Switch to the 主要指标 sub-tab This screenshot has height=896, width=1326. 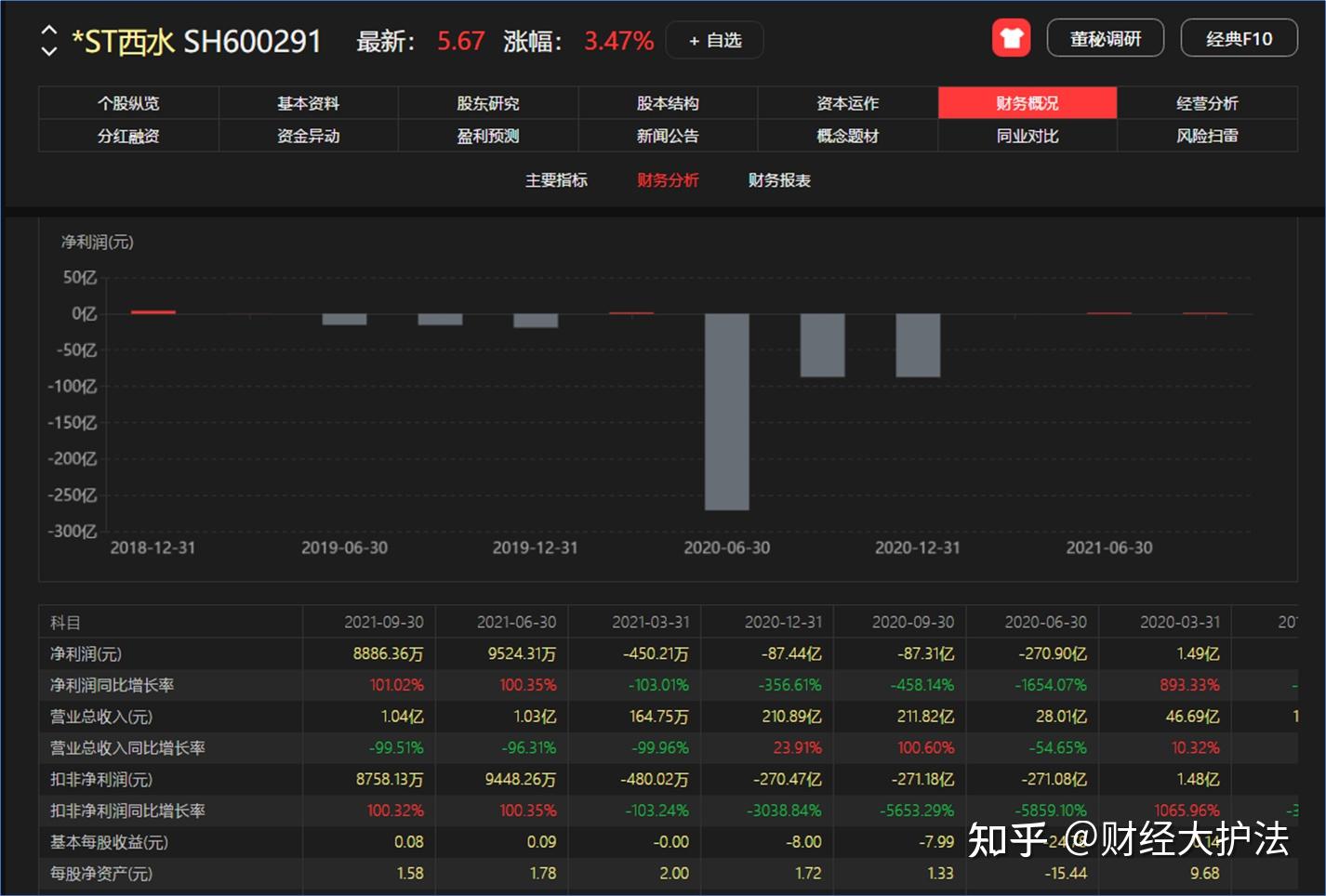coord(556,179)
